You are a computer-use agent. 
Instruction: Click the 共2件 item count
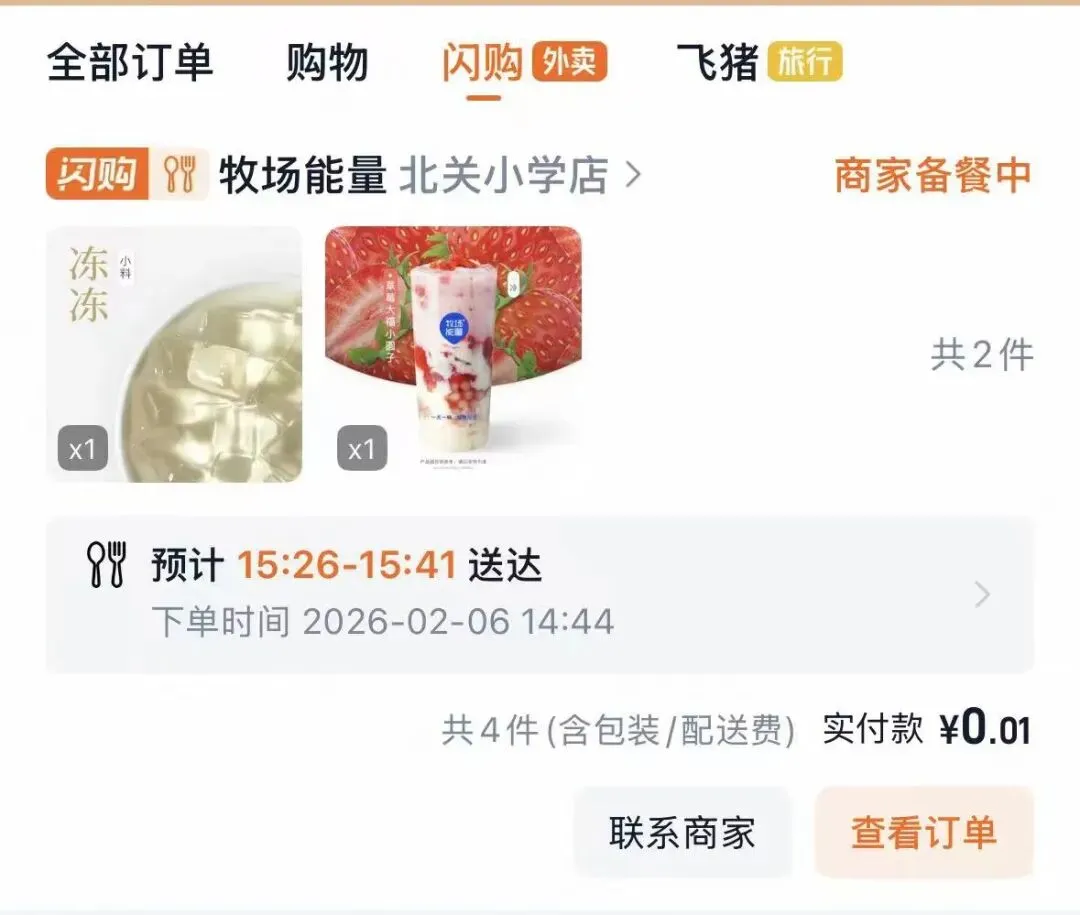(x=982, y=355)
